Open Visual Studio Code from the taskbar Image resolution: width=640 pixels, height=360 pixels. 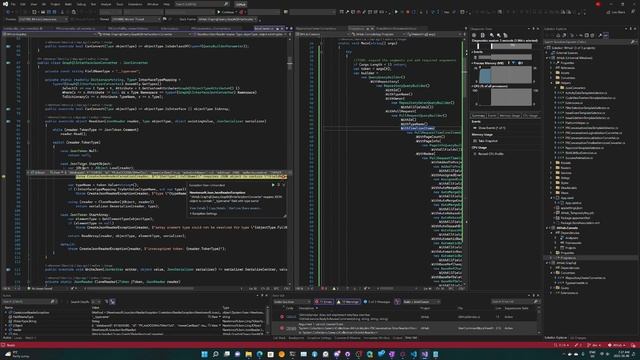[414, 354]
